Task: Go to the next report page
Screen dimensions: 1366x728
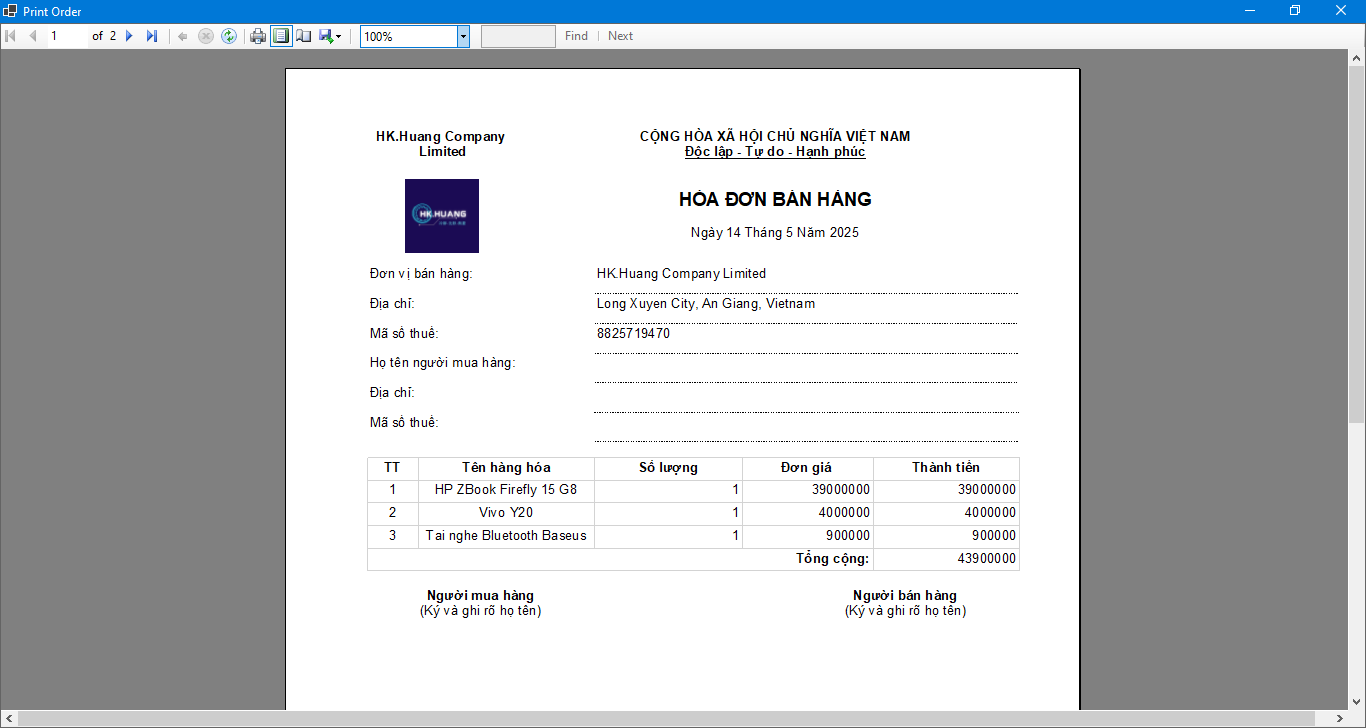Action: tap(129, 36)
